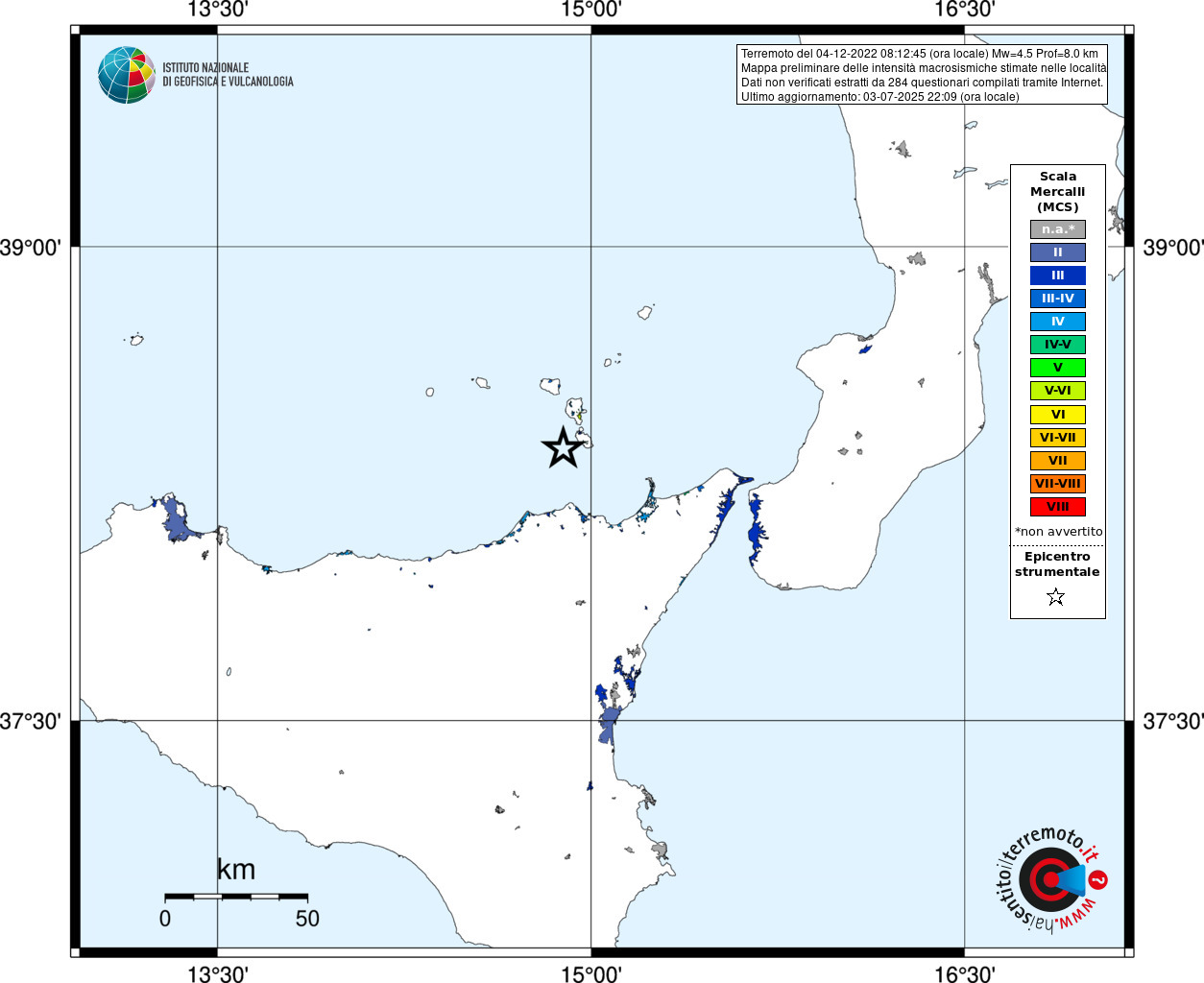The height and width of the screenshot is (983, 1204).
Task: Select the IV-V teal legend swatch
Action: click(1058, 345)
